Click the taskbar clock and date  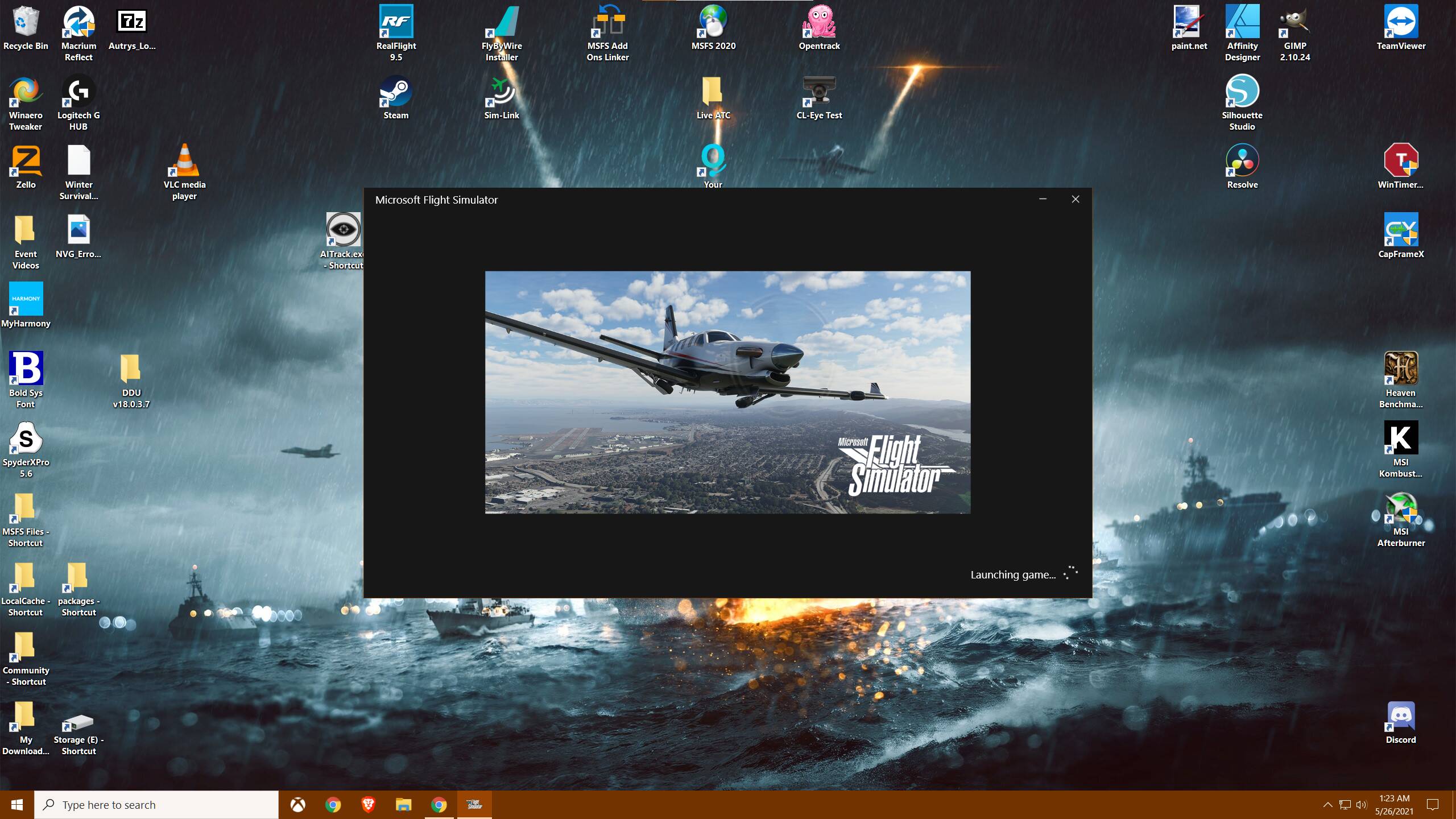(1394, 805)
